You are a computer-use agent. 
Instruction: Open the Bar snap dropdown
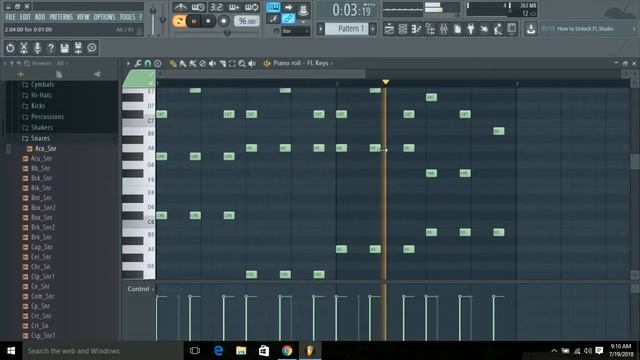(x=296, y=31)
